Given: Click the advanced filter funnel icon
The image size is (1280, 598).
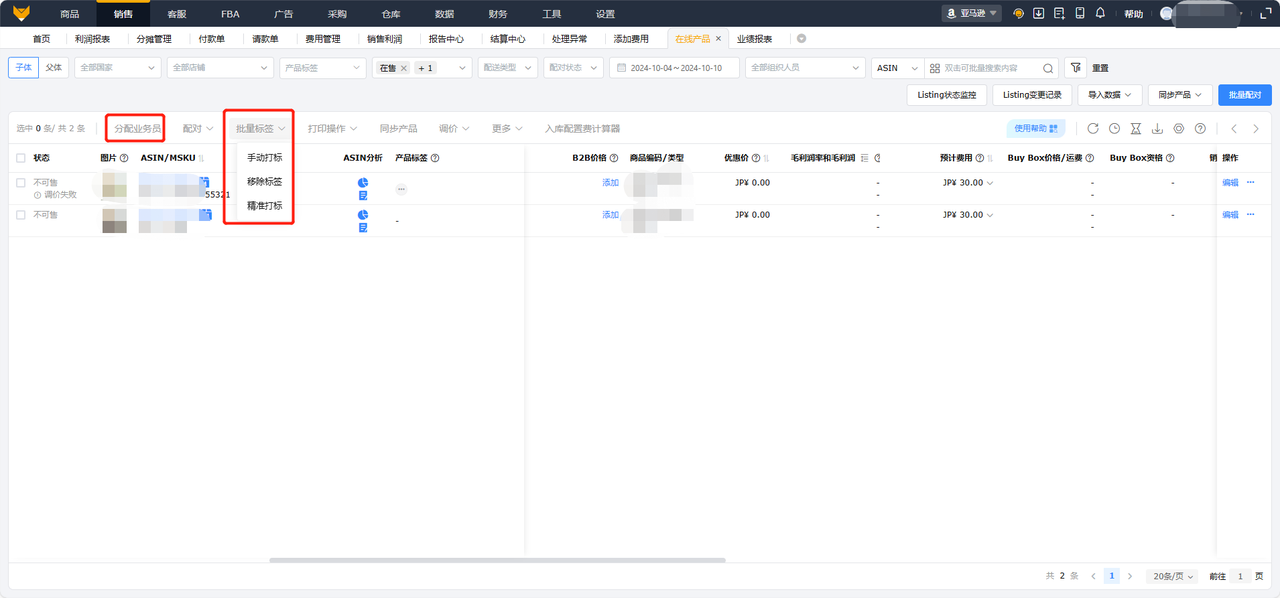Looking at the screenshot, I should (1075, 68).
